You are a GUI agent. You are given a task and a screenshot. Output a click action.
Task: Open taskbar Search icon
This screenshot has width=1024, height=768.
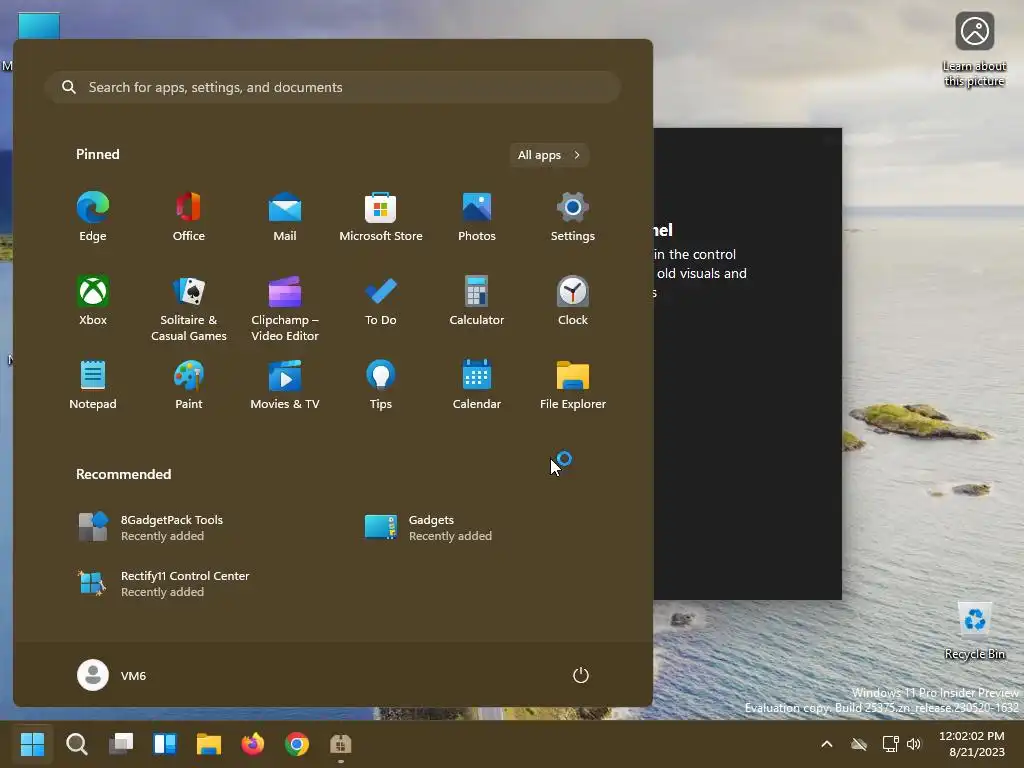point(76,743)
